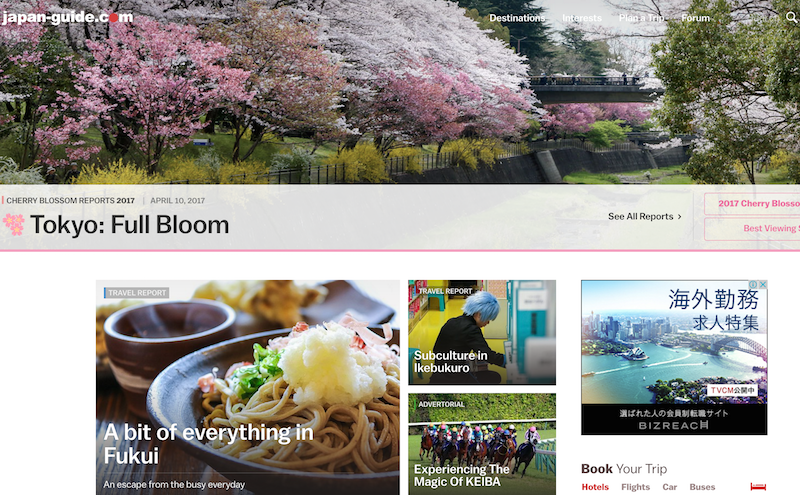Open the Plan a Trip menu

pyautogui.click(x=641, y=18)
